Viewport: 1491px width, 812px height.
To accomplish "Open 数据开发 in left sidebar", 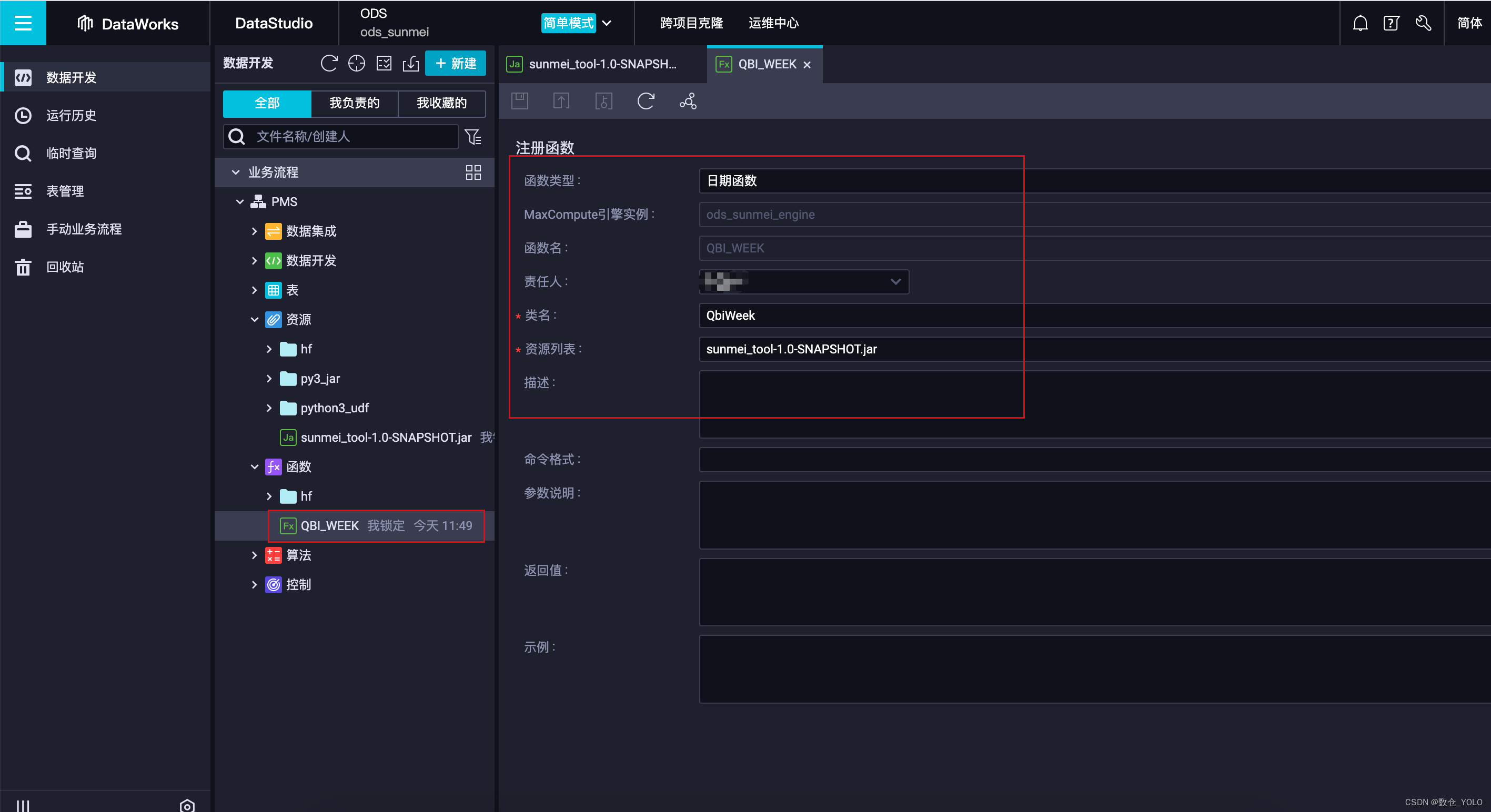I will 105,77.
